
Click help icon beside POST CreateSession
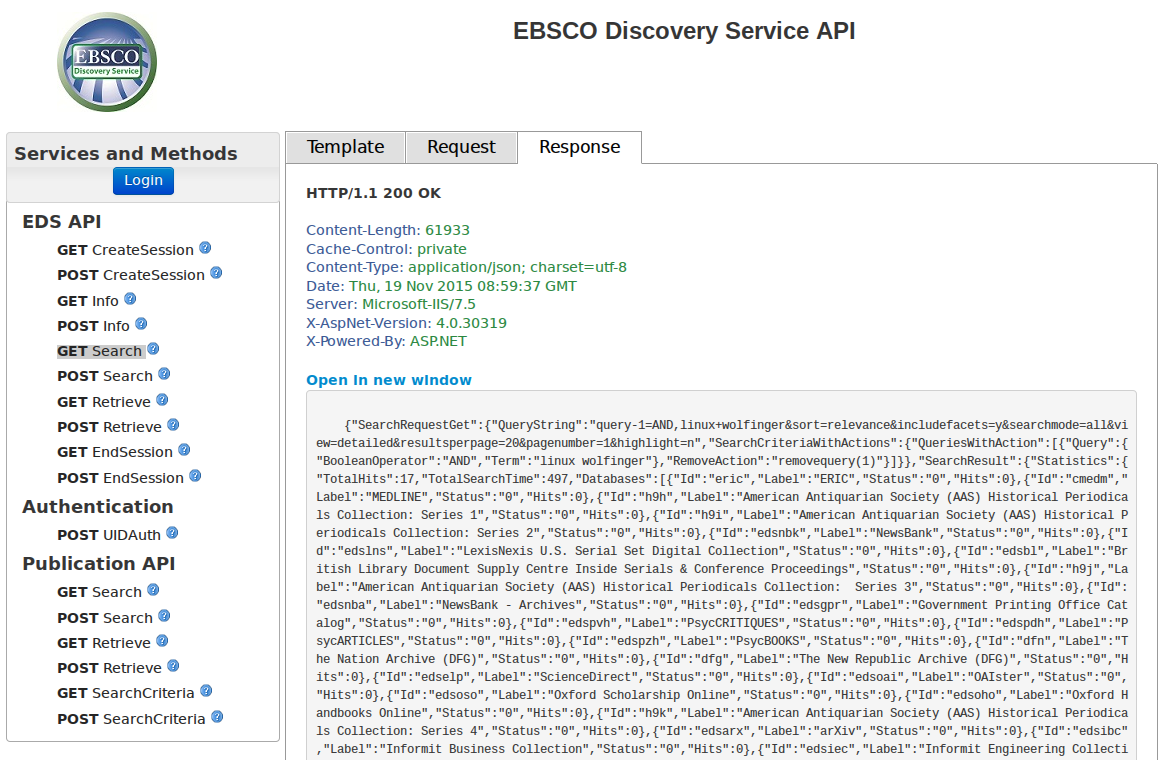click(x=216, y=273)
